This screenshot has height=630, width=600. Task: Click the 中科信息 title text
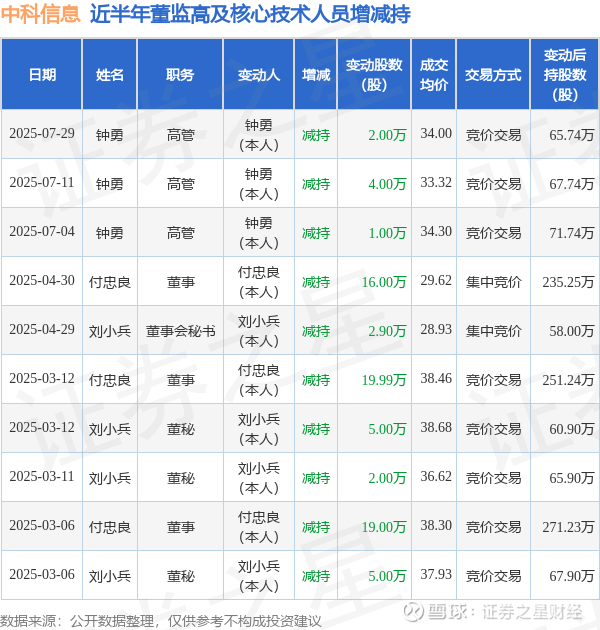pos(40,14)
